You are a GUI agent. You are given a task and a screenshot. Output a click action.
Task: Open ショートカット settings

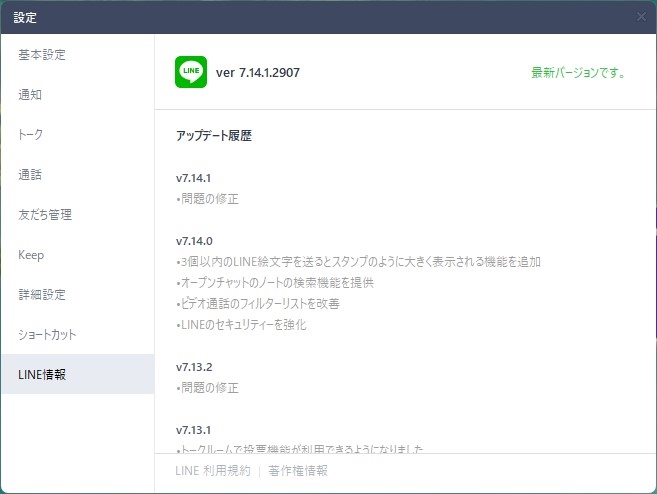point(78,334)
